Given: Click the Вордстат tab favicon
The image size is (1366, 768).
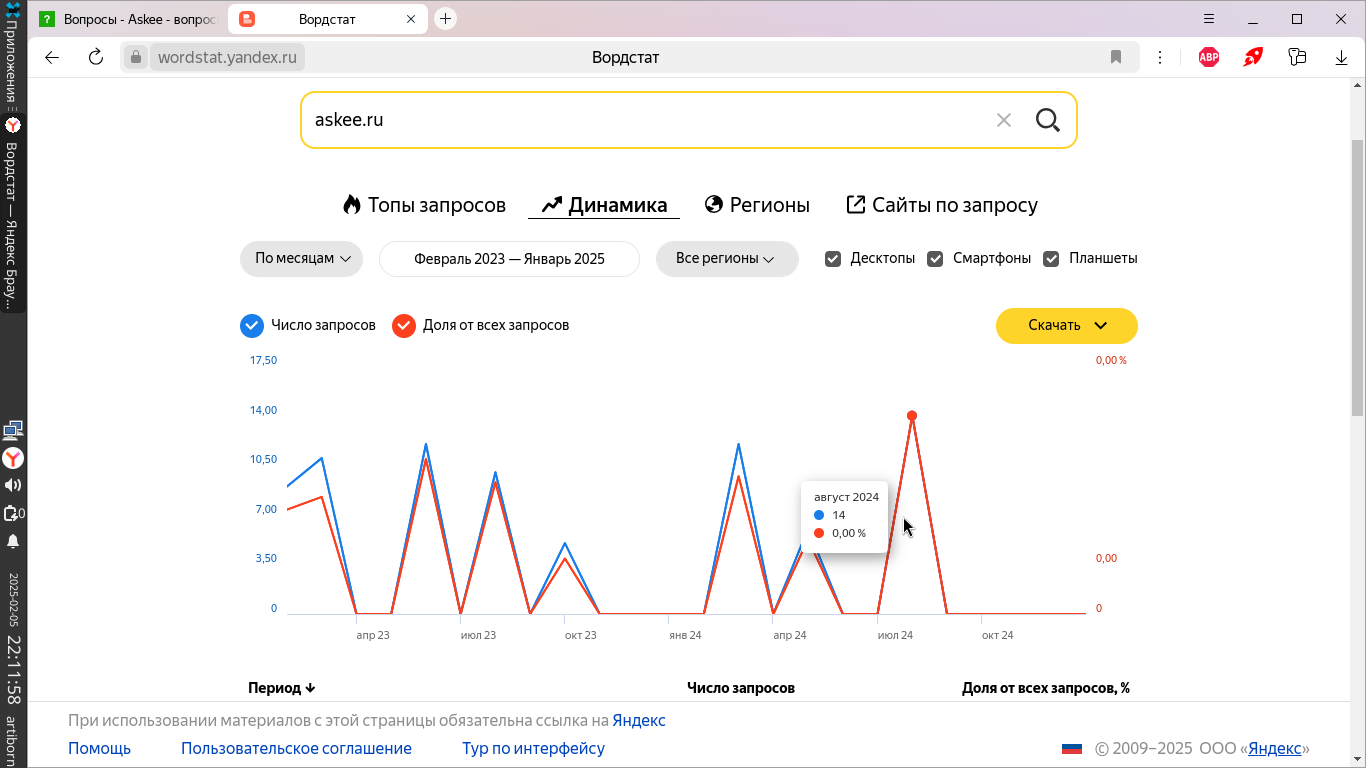Looking at the screenshot, I should point(247,19).
